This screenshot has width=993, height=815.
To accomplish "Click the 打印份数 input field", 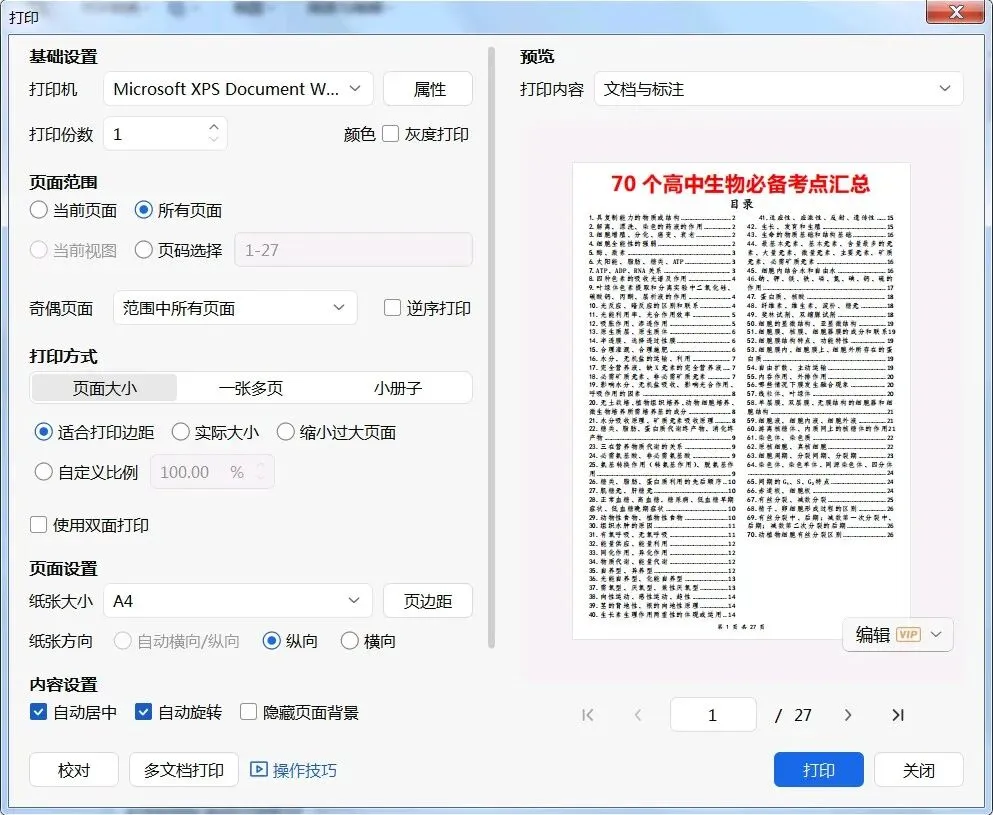I will click(x=165, y=134).
